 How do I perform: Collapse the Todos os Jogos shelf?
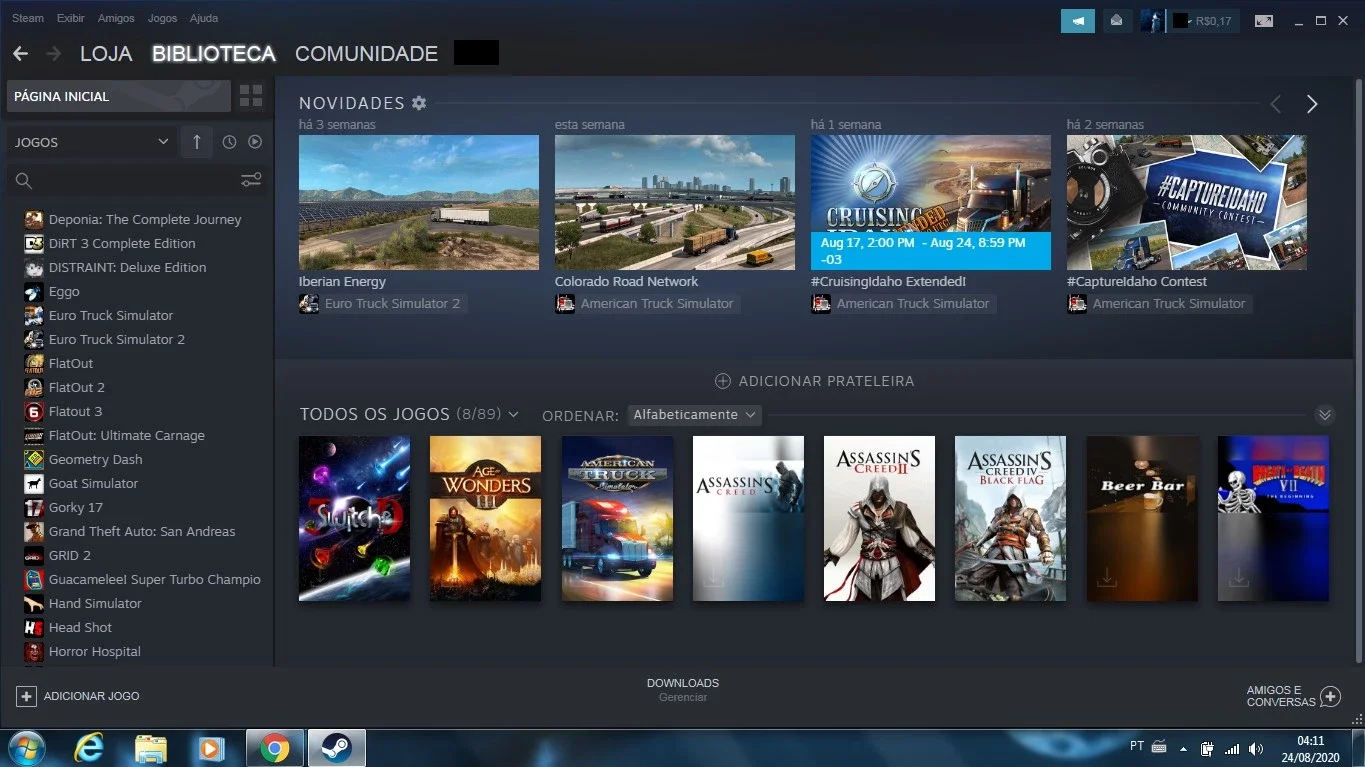pos(1325,414)
